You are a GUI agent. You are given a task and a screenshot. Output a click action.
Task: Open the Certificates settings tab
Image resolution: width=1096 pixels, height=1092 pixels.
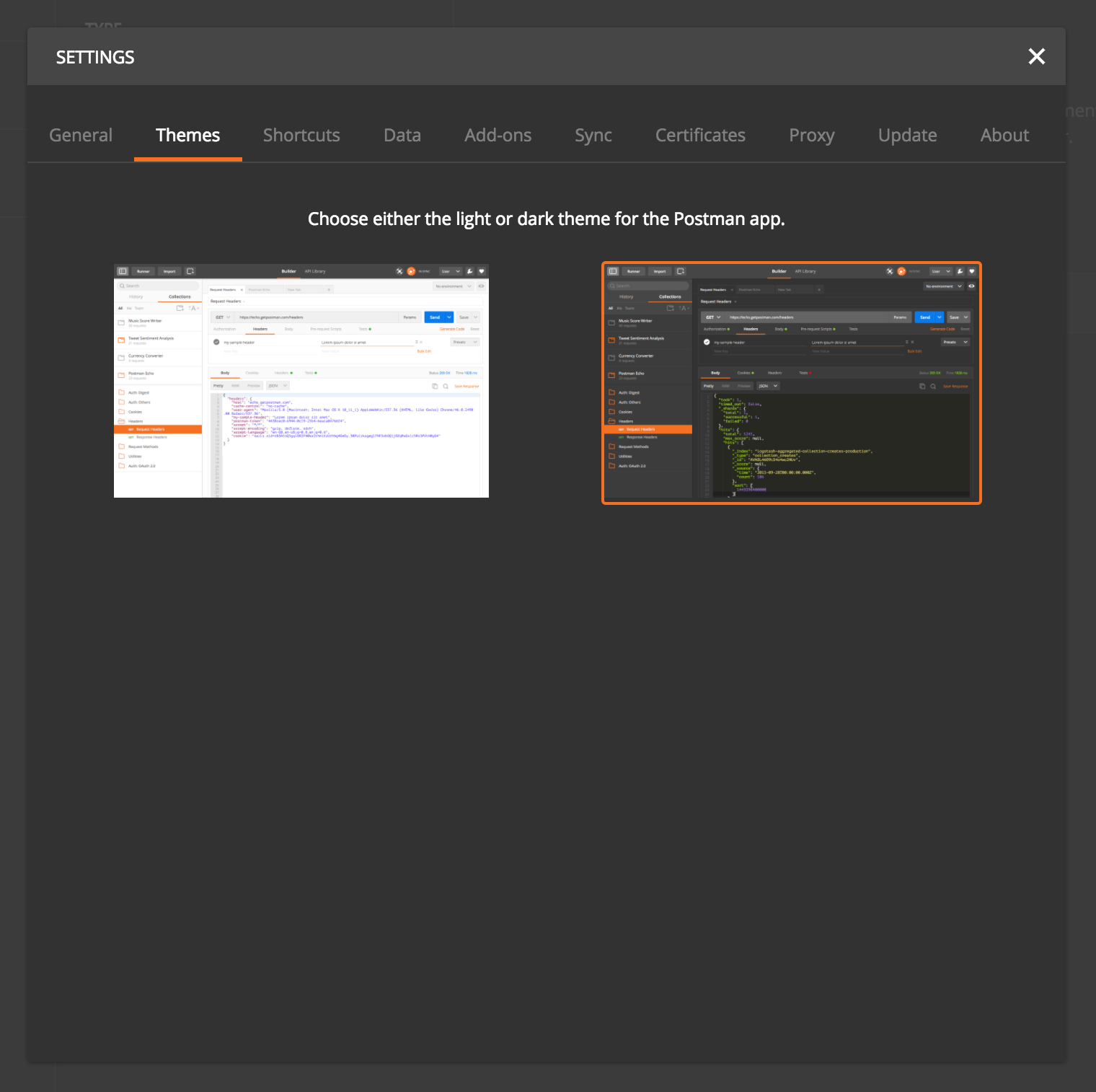click(699, 135)
